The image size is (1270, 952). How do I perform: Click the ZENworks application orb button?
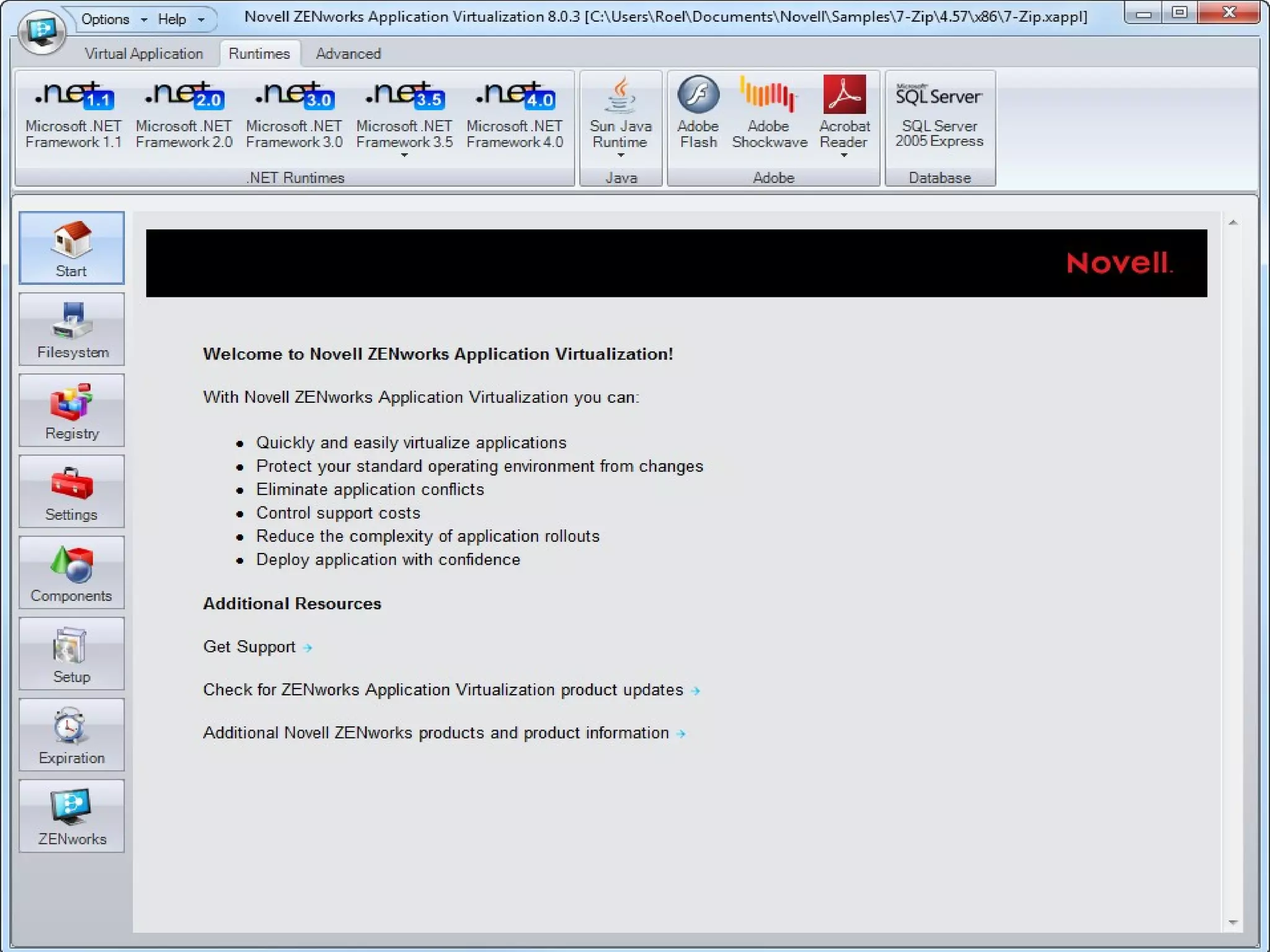42,31
